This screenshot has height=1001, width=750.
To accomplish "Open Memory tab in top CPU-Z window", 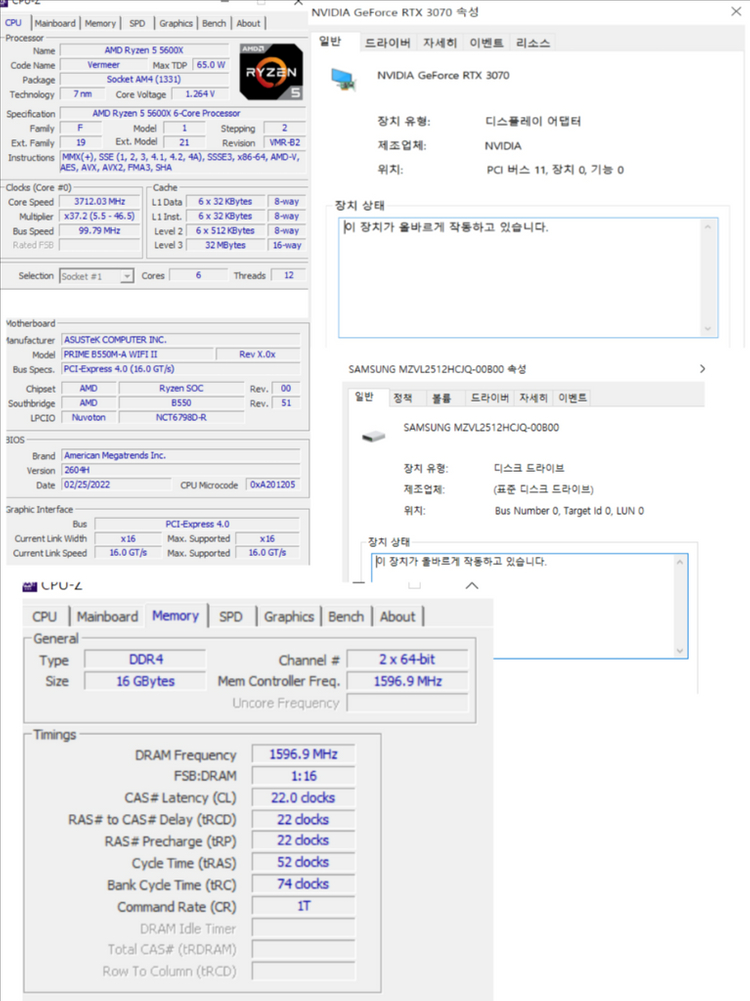I will click(100, 23).
